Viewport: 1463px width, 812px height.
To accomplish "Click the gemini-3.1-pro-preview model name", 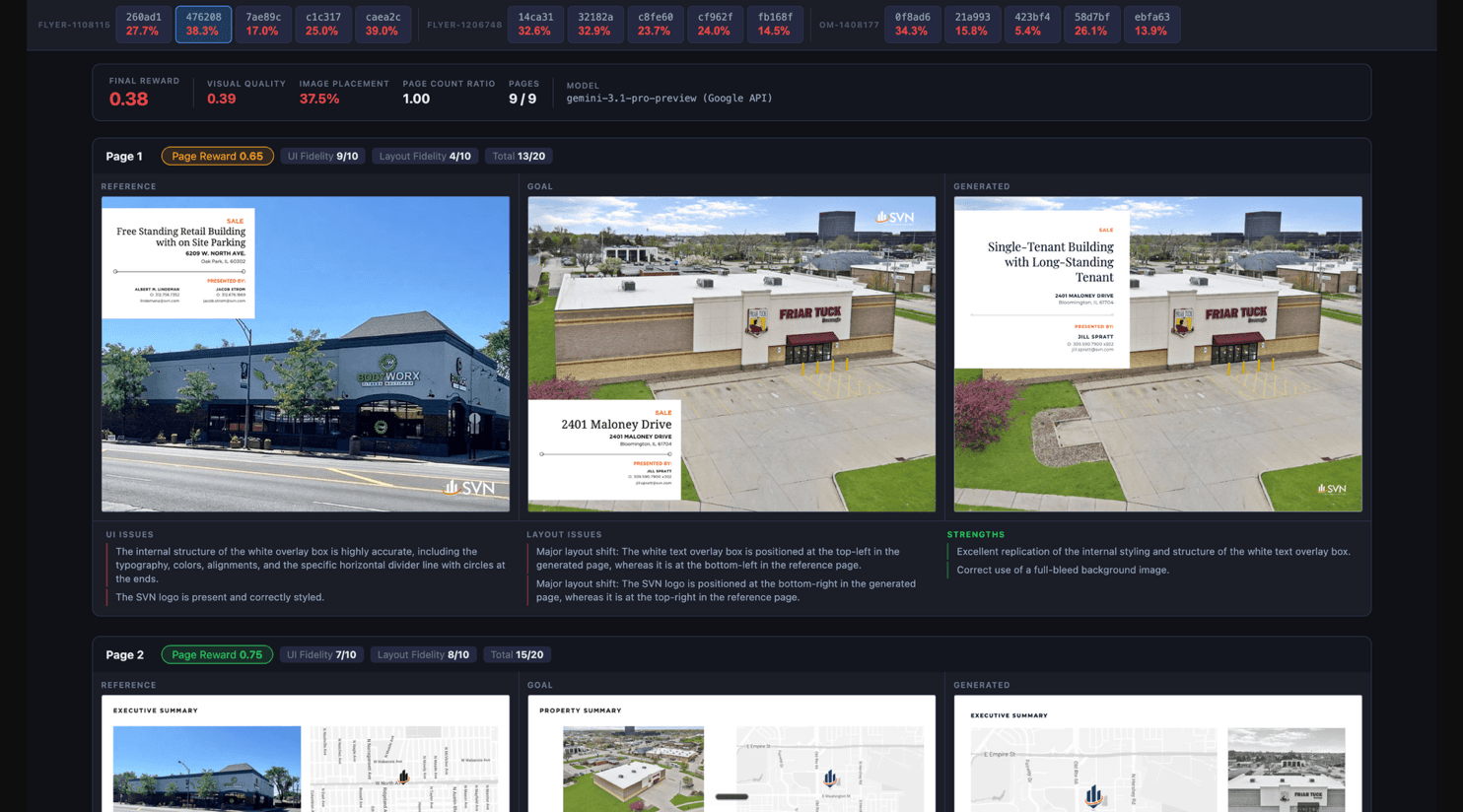I will coord(669,99).
